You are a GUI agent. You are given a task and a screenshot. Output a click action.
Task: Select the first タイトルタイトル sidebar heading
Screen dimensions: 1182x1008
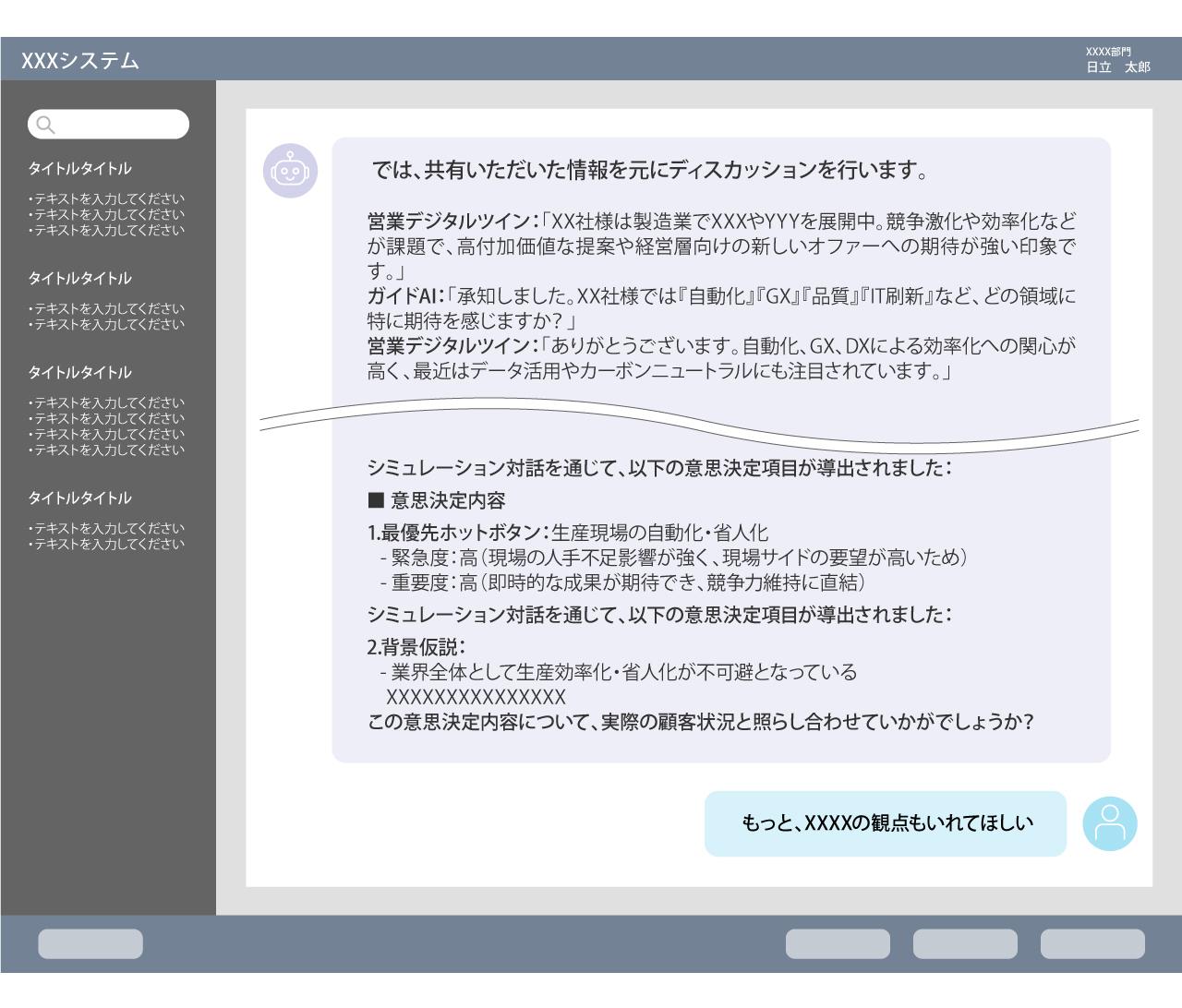(x=79, y=169)
